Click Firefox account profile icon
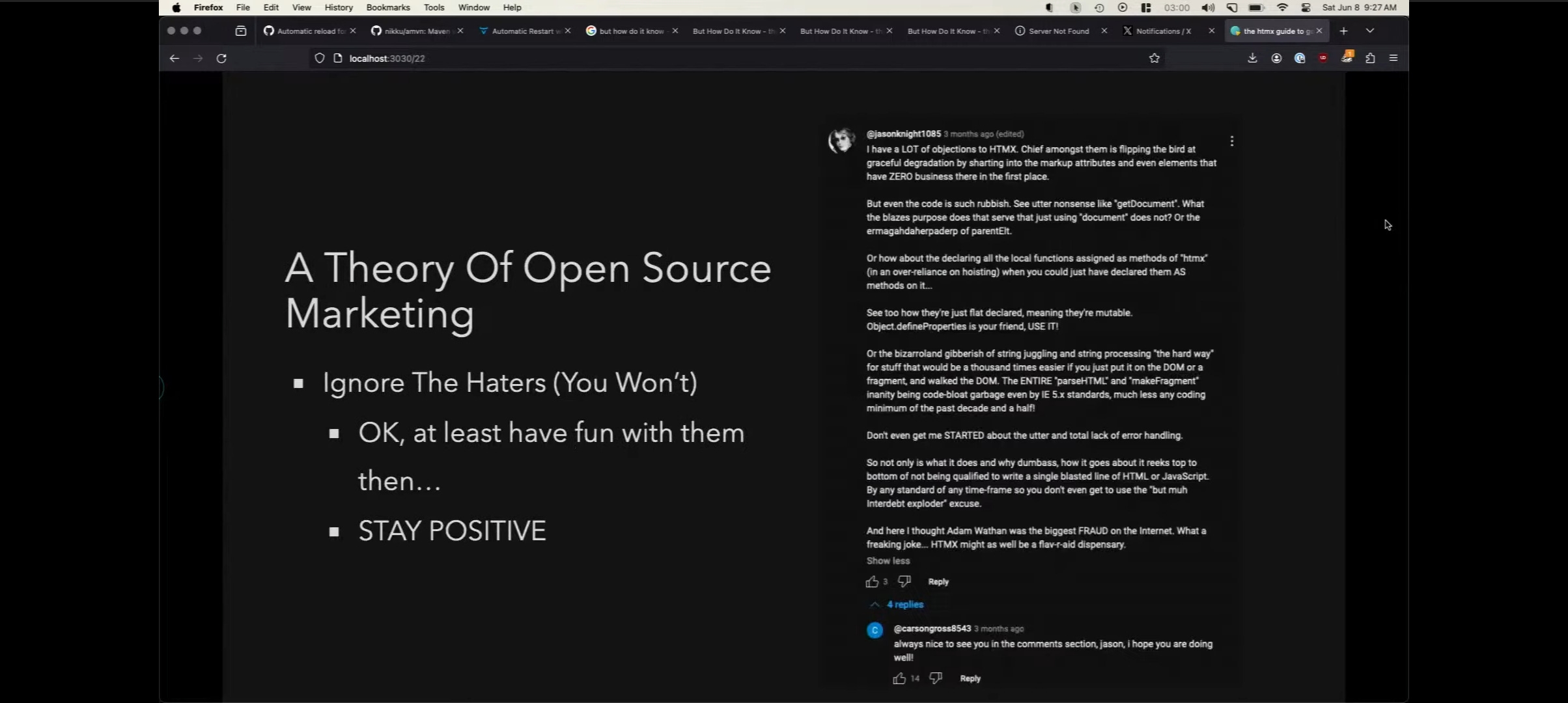Screen dimensions: 1568x703 [1276, 59]
